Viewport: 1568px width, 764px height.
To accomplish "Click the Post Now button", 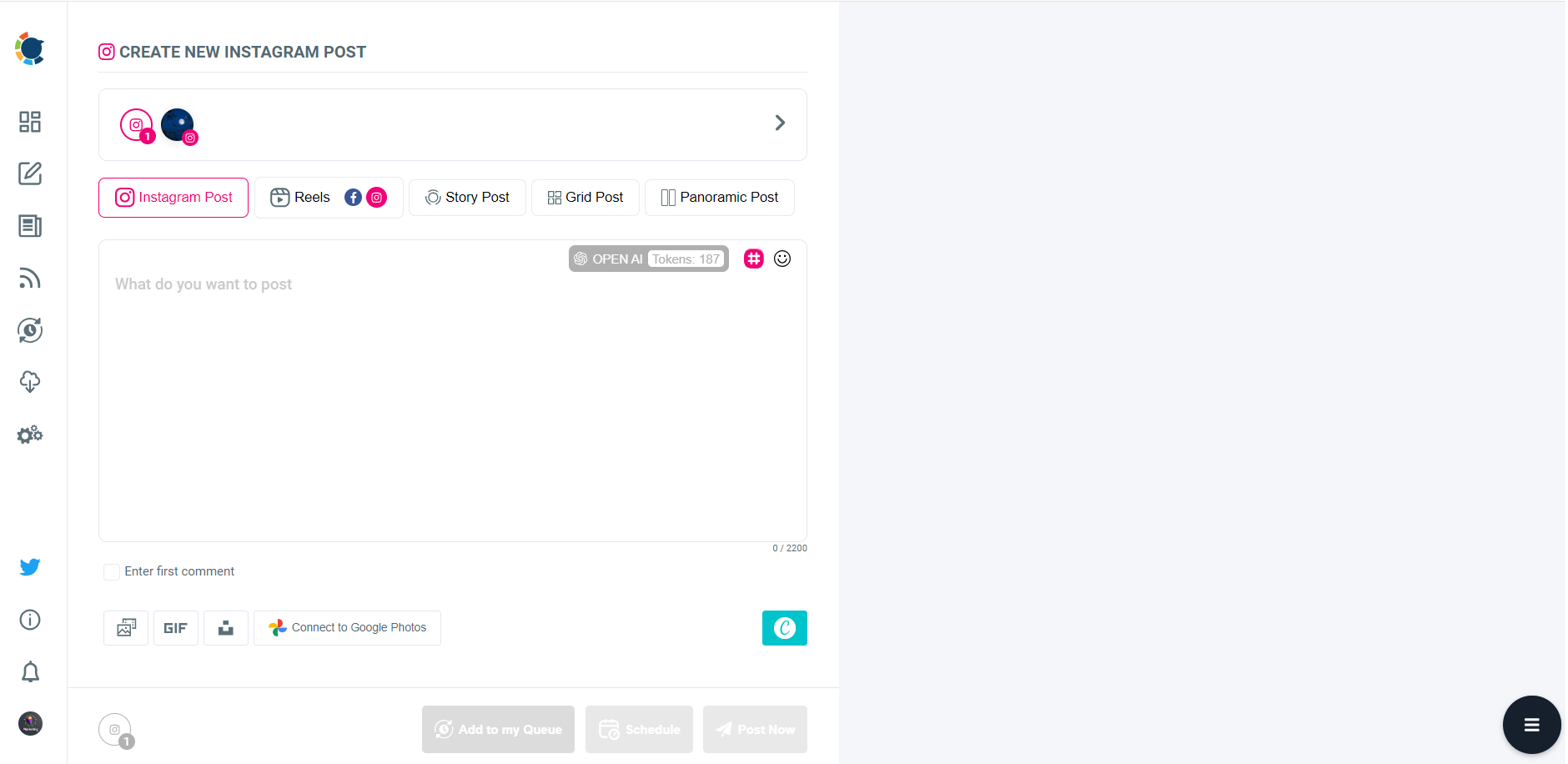I will click(x=754, y=729).
